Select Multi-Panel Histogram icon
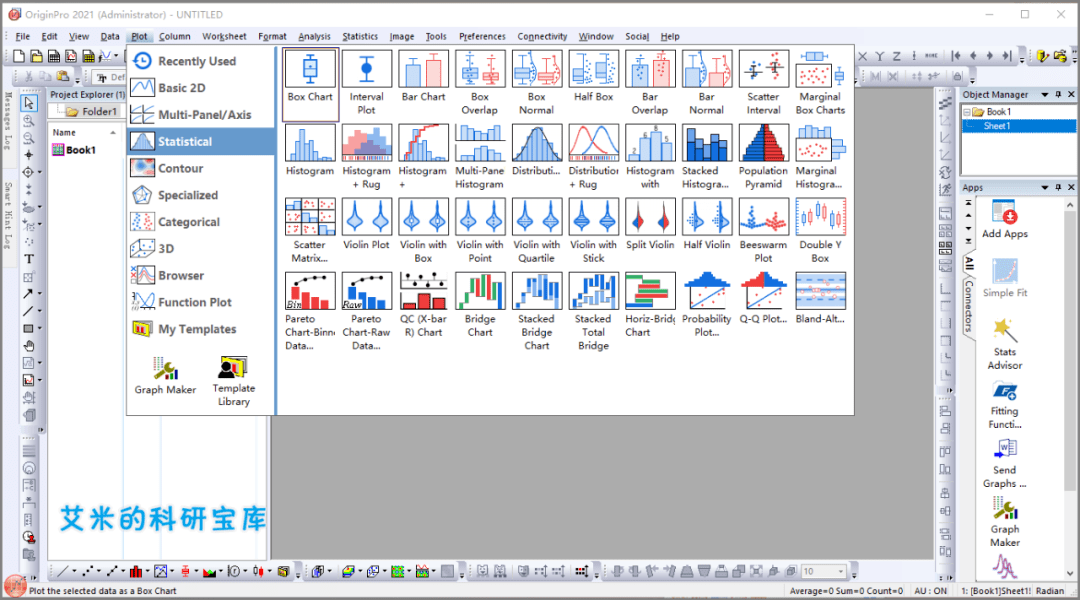 pyautogui.click(x=479, y=156)
